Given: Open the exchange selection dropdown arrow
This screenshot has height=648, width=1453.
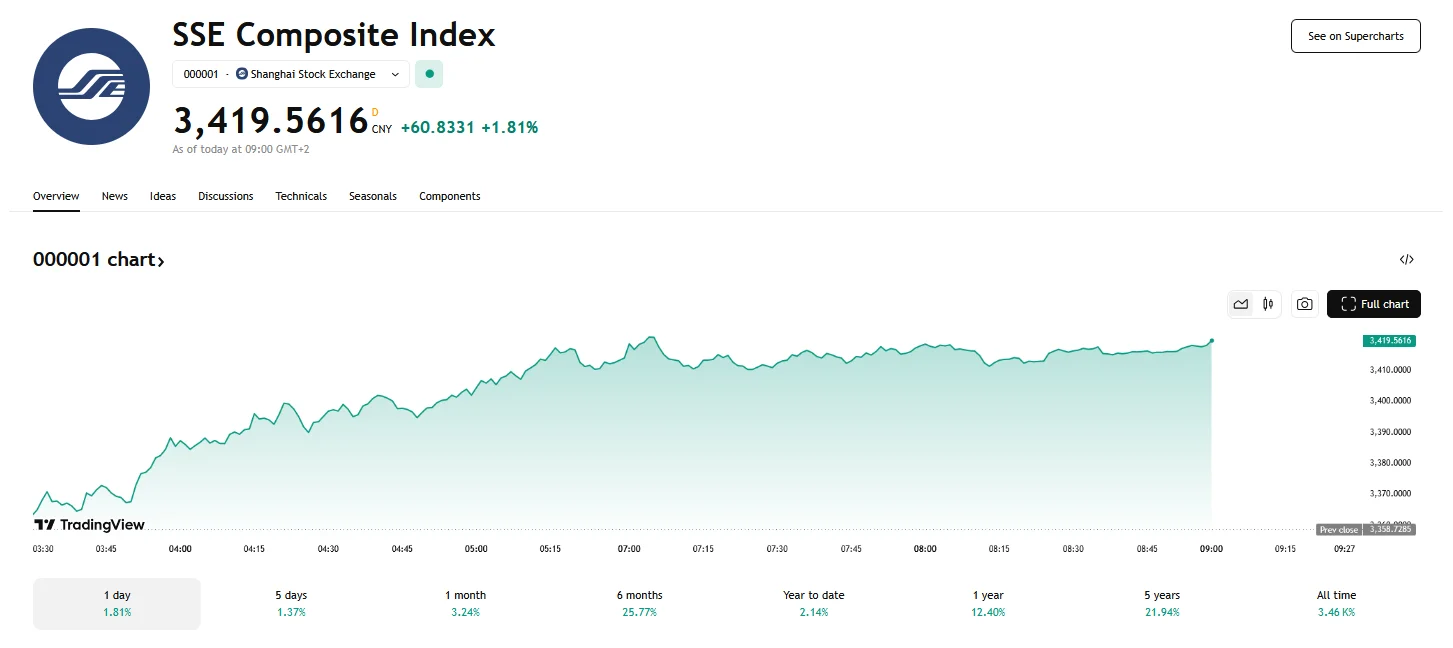Looking at the screenshot, I should coord(395,74).
